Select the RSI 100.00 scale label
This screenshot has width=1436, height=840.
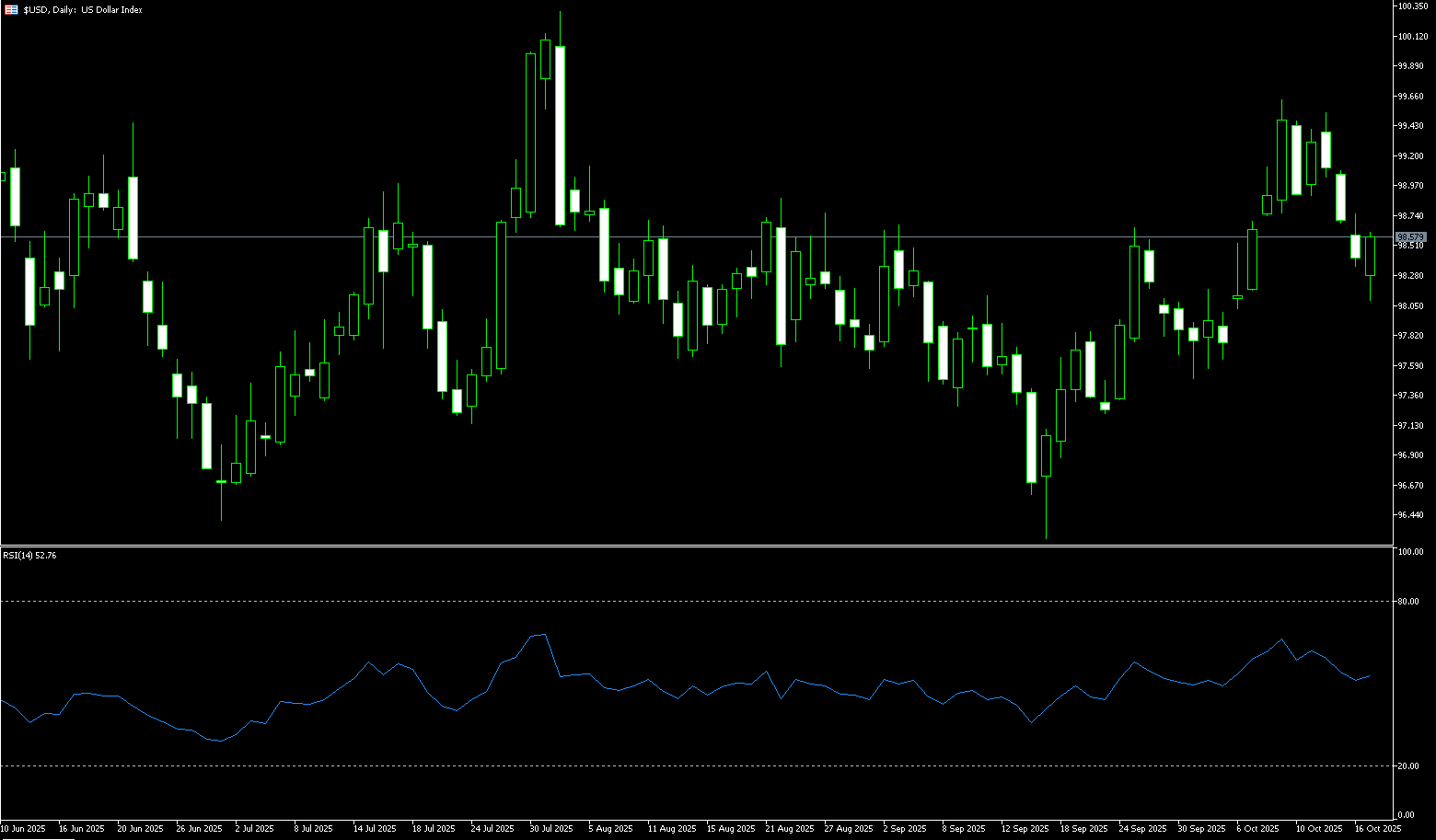click(1409, 552)
